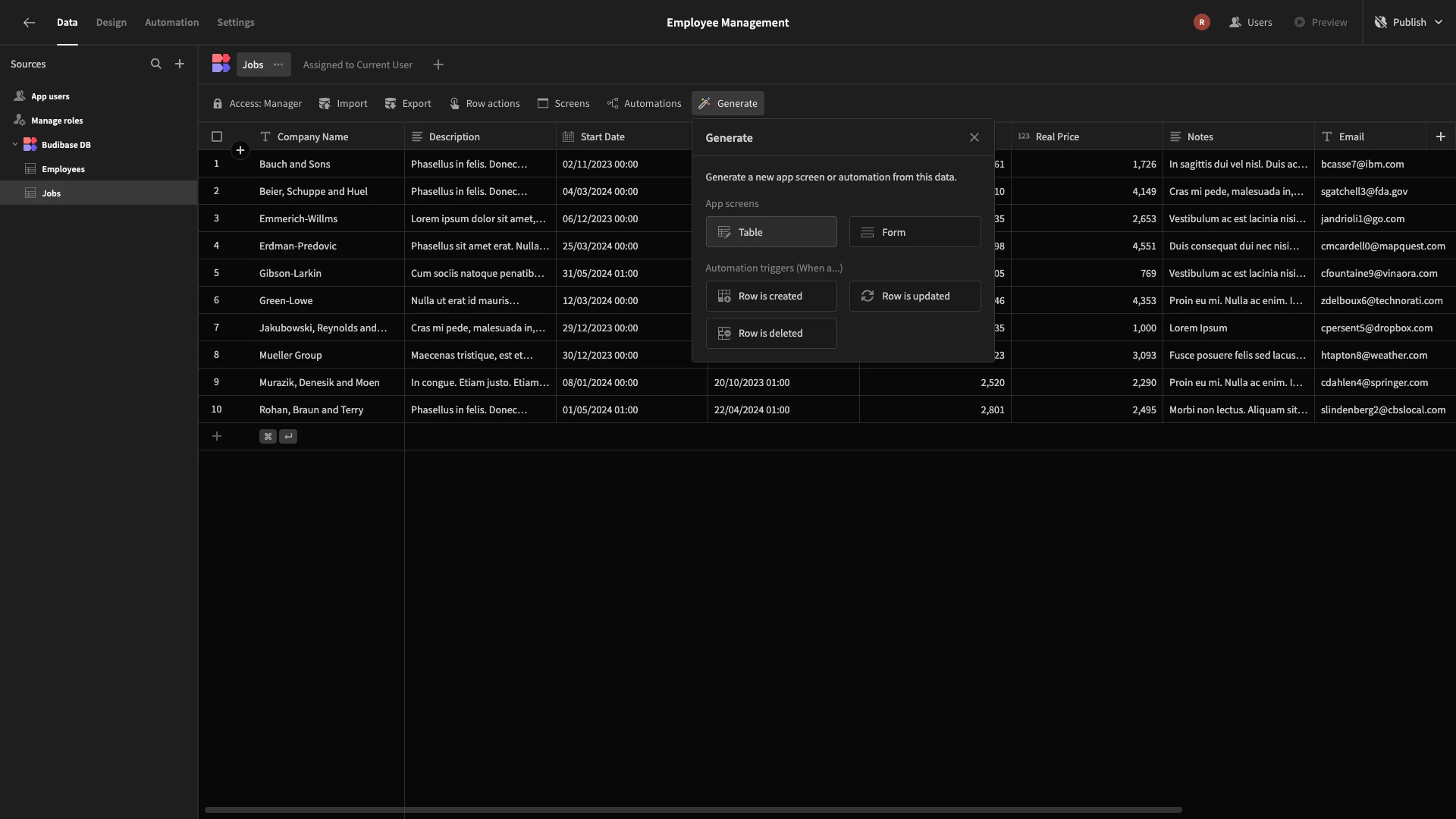Open the Publish dropdown
1456x819 pixels.
(1409, 22)
